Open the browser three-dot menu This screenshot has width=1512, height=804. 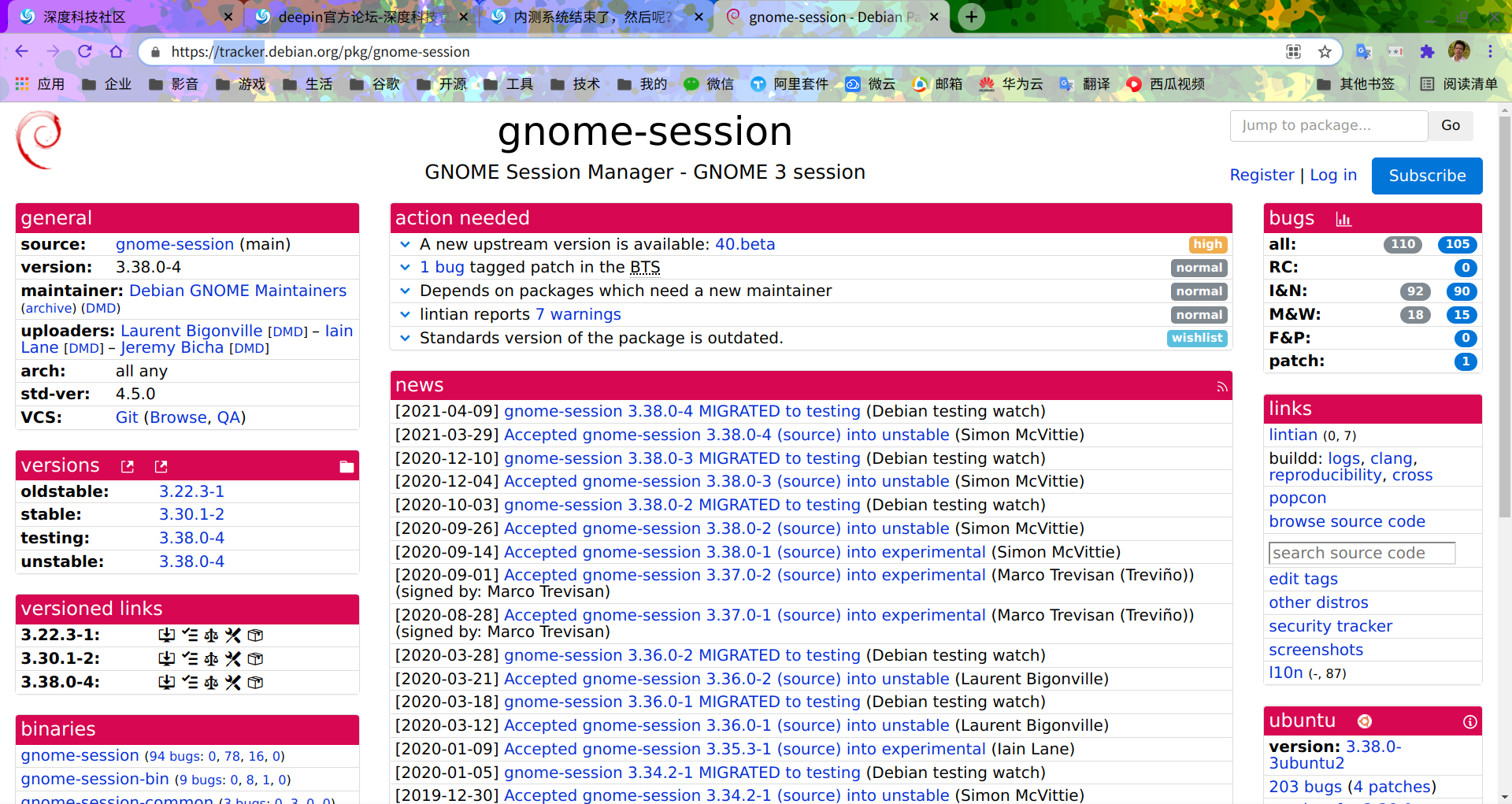(1490, 51)
